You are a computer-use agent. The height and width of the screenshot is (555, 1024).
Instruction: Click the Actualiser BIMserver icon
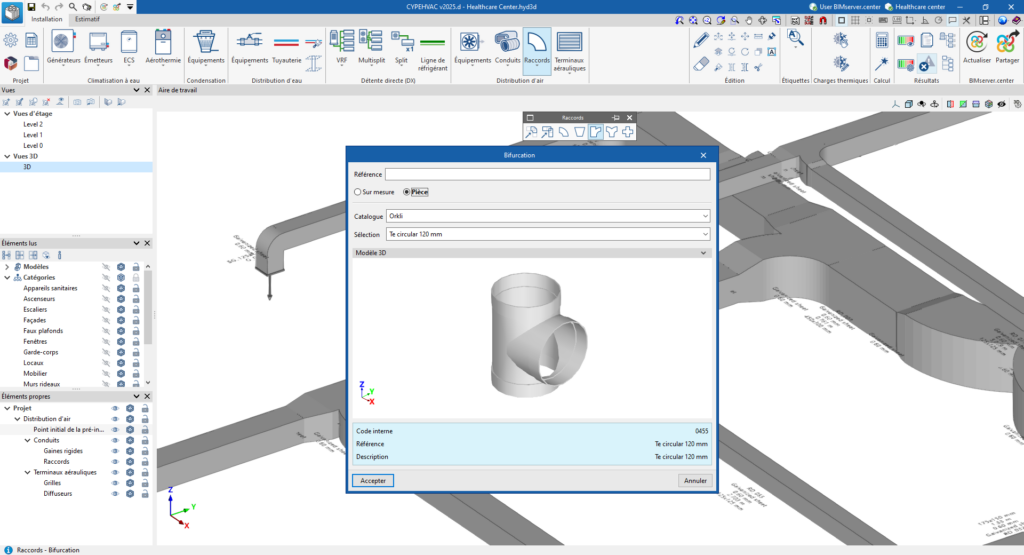click(977, 46)
